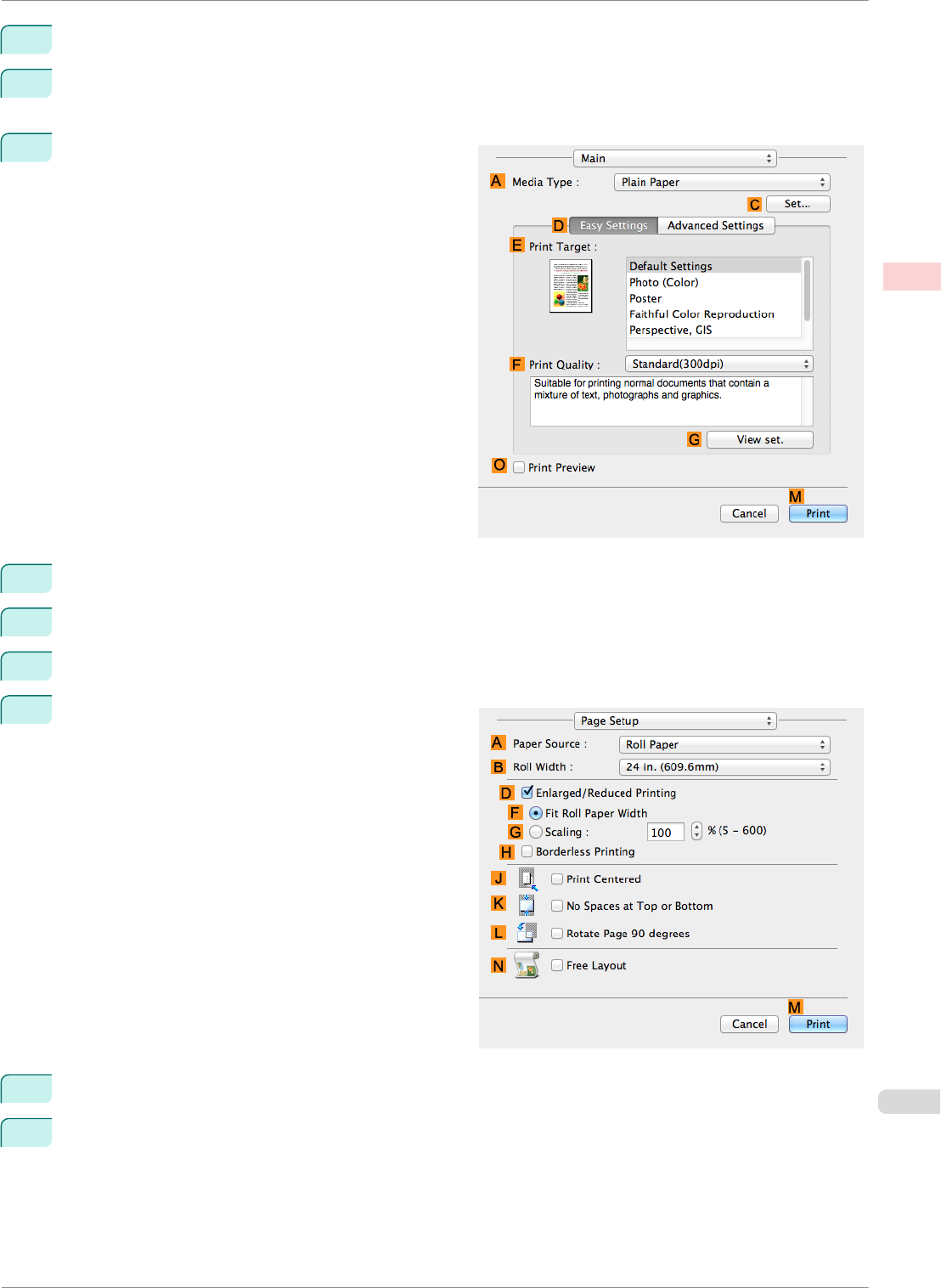This screenshot has height=1288, width=941.
Task: Open the Page Setup panel dropdown
Action: pos(675,720)
